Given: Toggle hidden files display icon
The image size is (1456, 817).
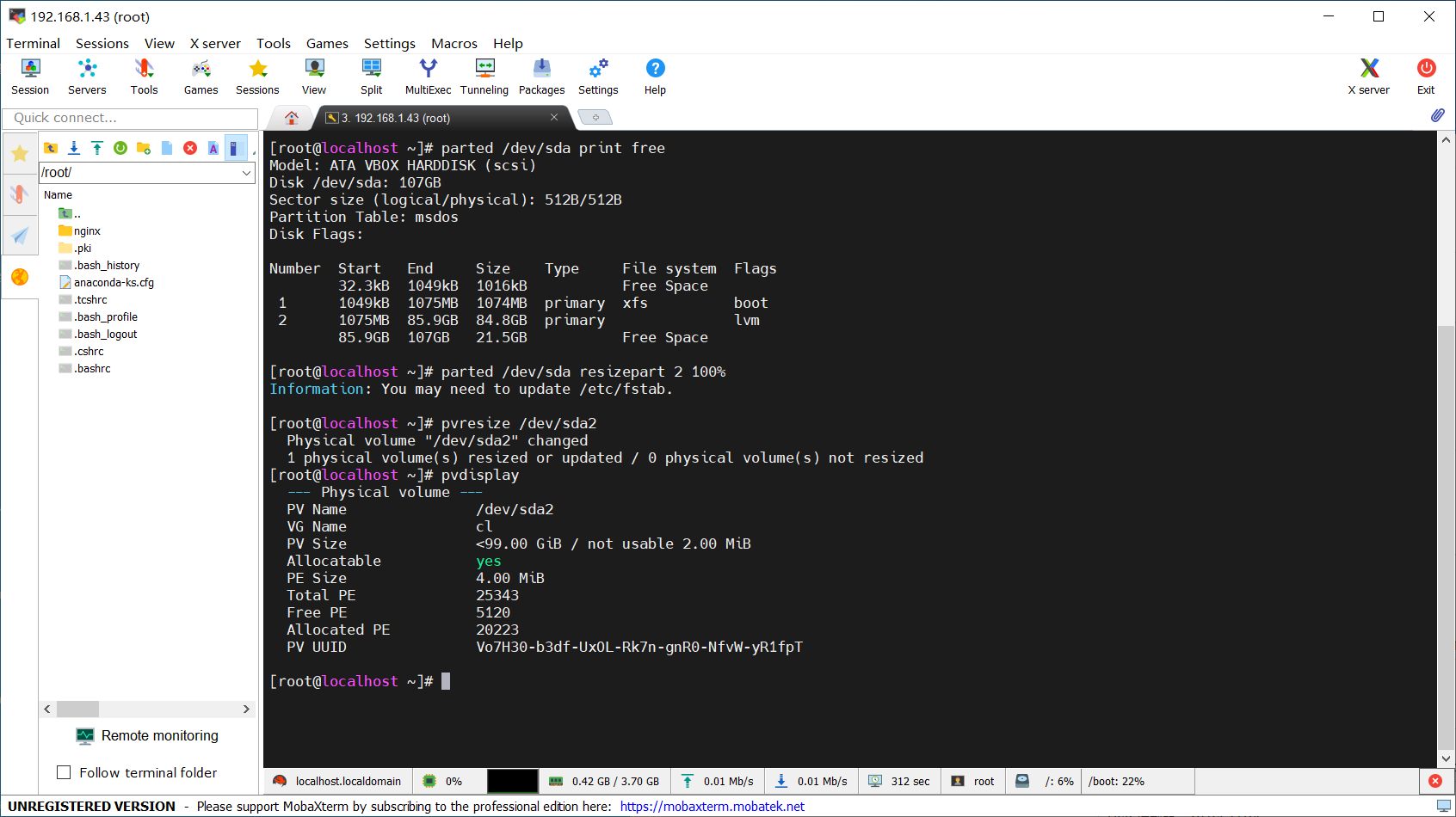Looking at the screenshot, I should (x=236, y=148).
